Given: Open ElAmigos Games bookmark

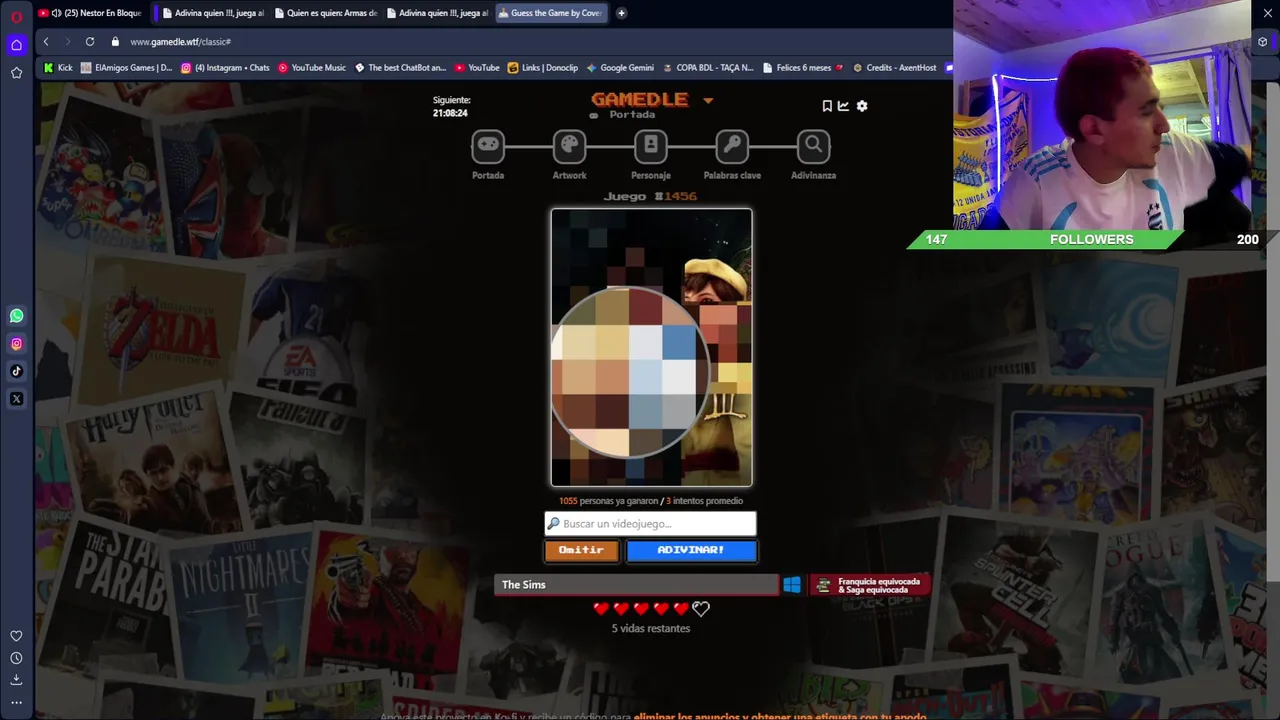Looking at the screenshot, I should click(x=126, y=68).
